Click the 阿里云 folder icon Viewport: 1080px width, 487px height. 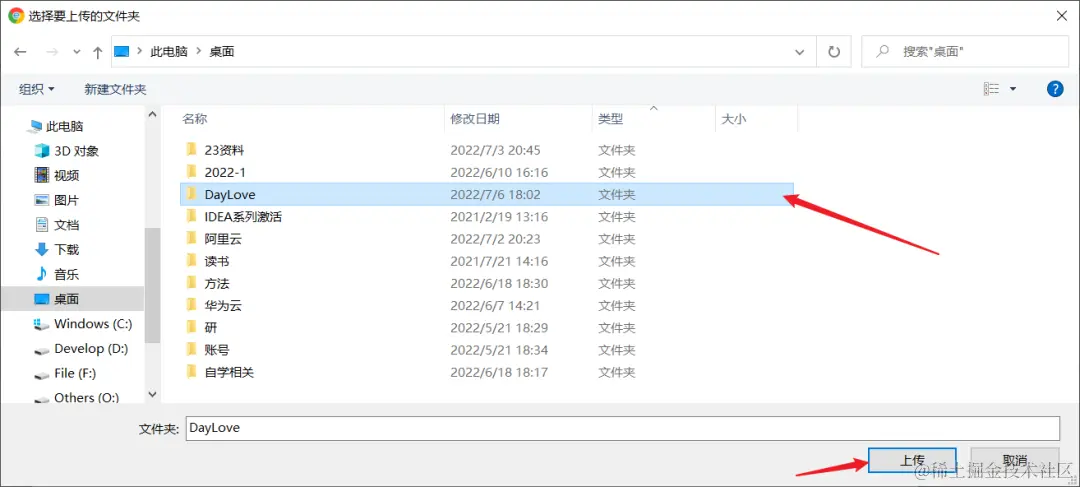[191, 238]
